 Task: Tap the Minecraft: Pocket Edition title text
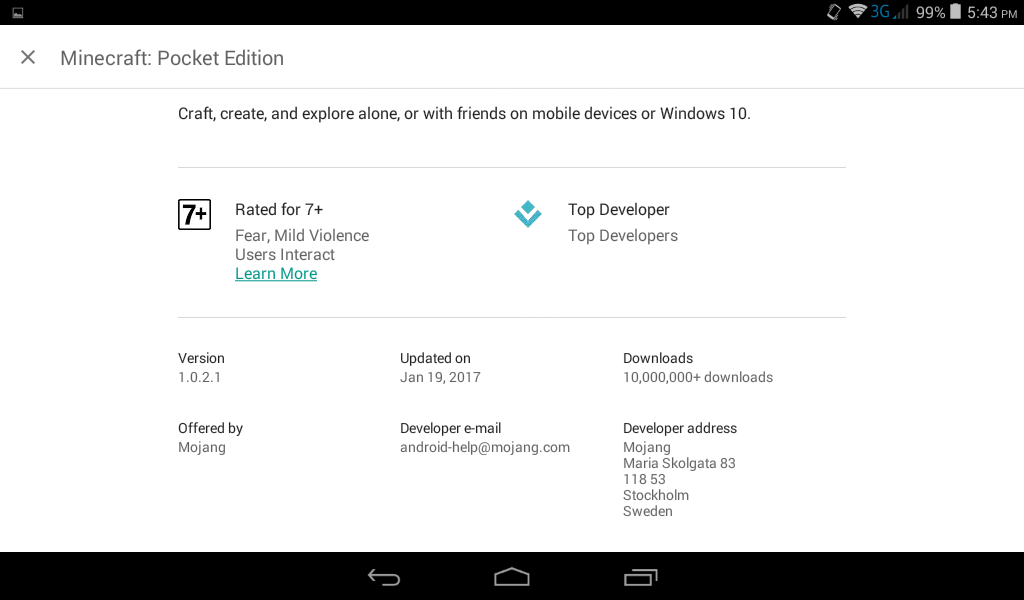[x=172, y=58]
